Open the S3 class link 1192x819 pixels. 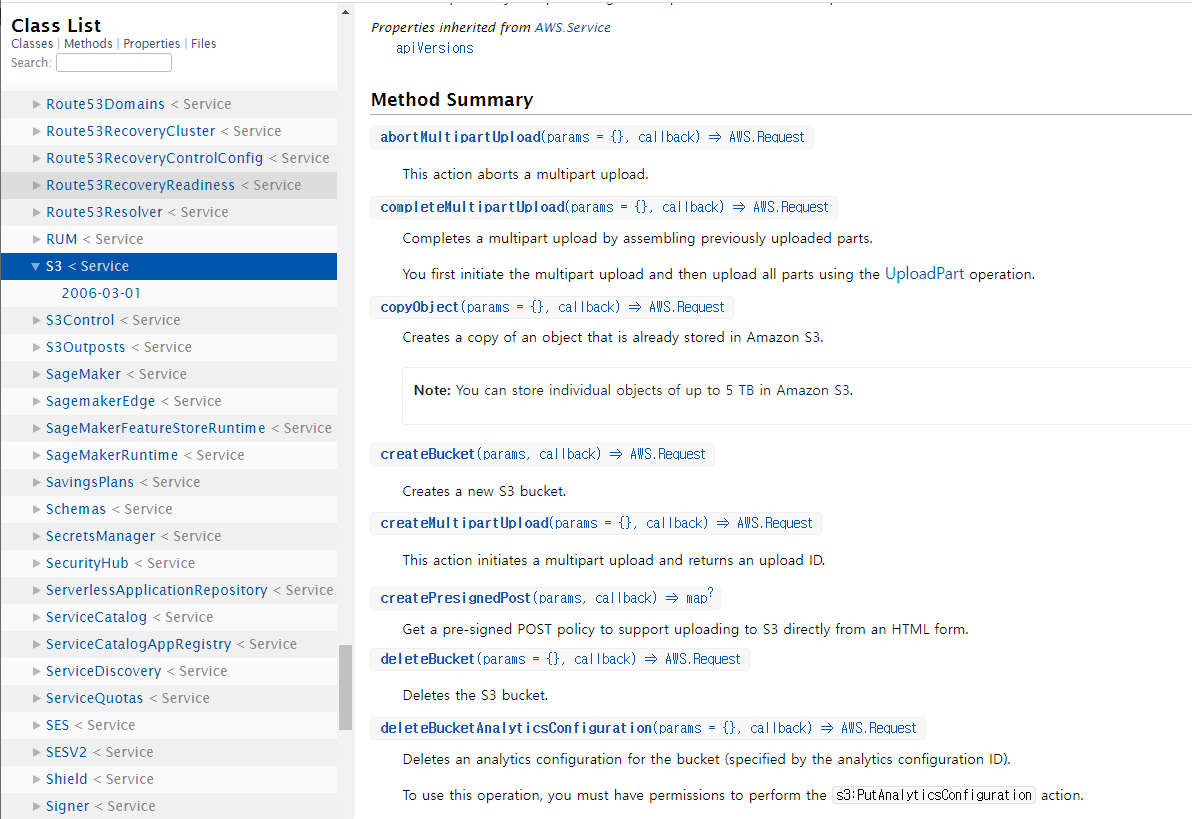point(54,266)
